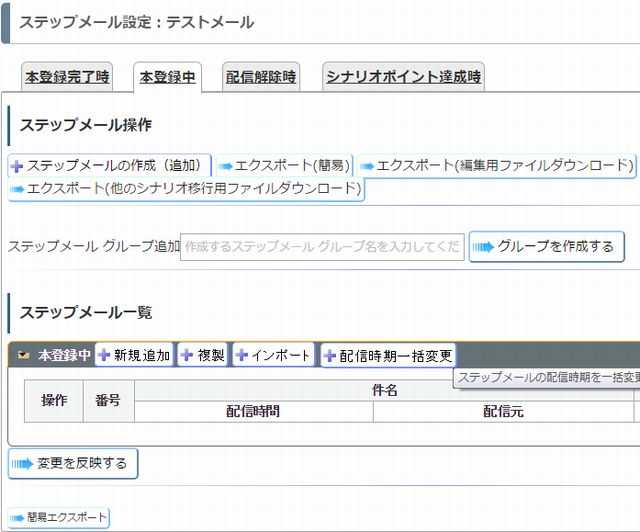Click the ステップメール グループ追加 label
Image resolution: width=640 pixels, height=532 pixels.
pyautogui.click(x=94, y=247)
